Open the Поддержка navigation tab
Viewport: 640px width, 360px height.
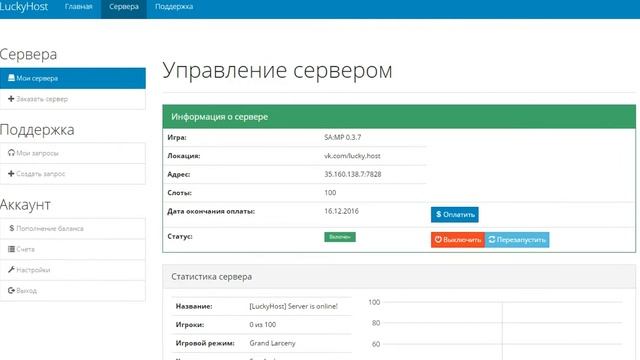click(174, 7)
